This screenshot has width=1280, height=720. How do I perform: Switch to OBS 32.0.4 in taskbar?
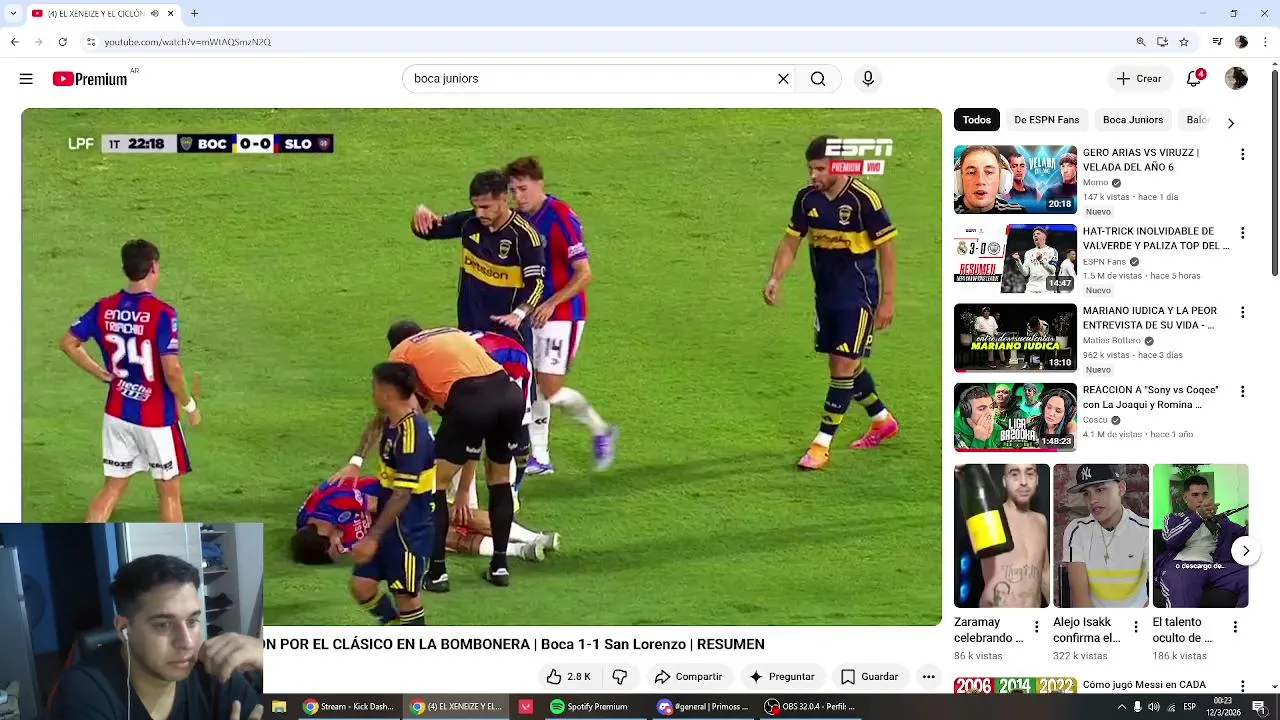[x=810, y=707]
